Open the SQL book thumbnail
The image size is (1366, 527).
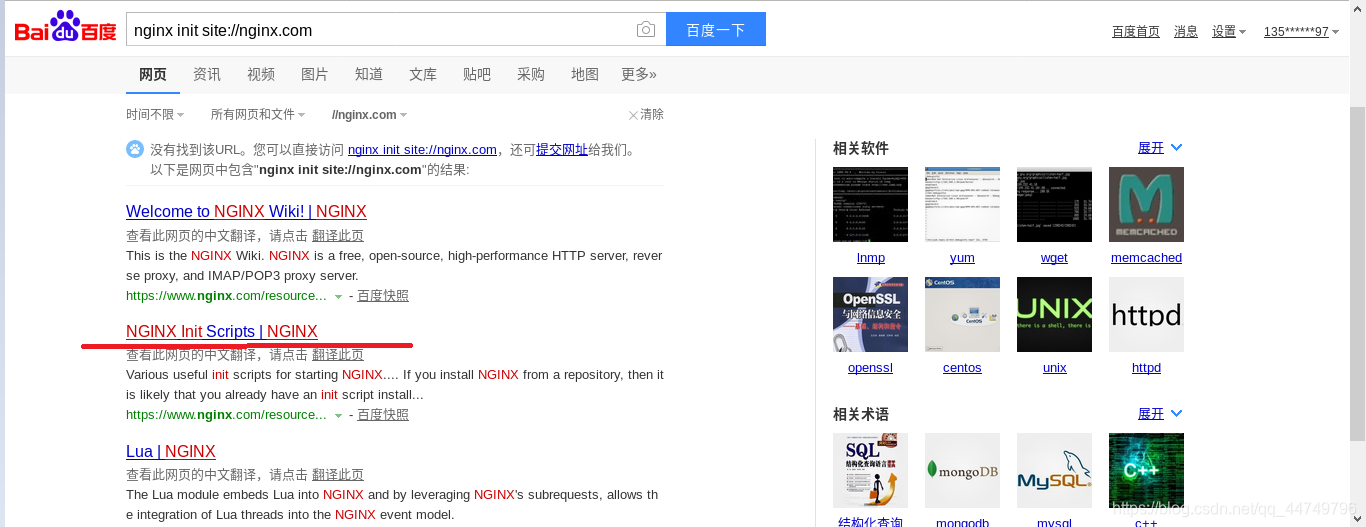(x=870, y=470)
